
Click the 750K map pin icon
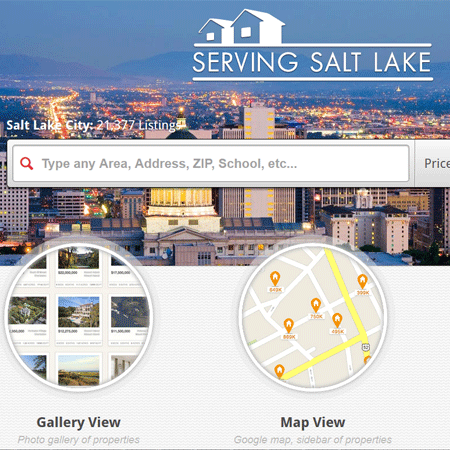coord(316,305)
